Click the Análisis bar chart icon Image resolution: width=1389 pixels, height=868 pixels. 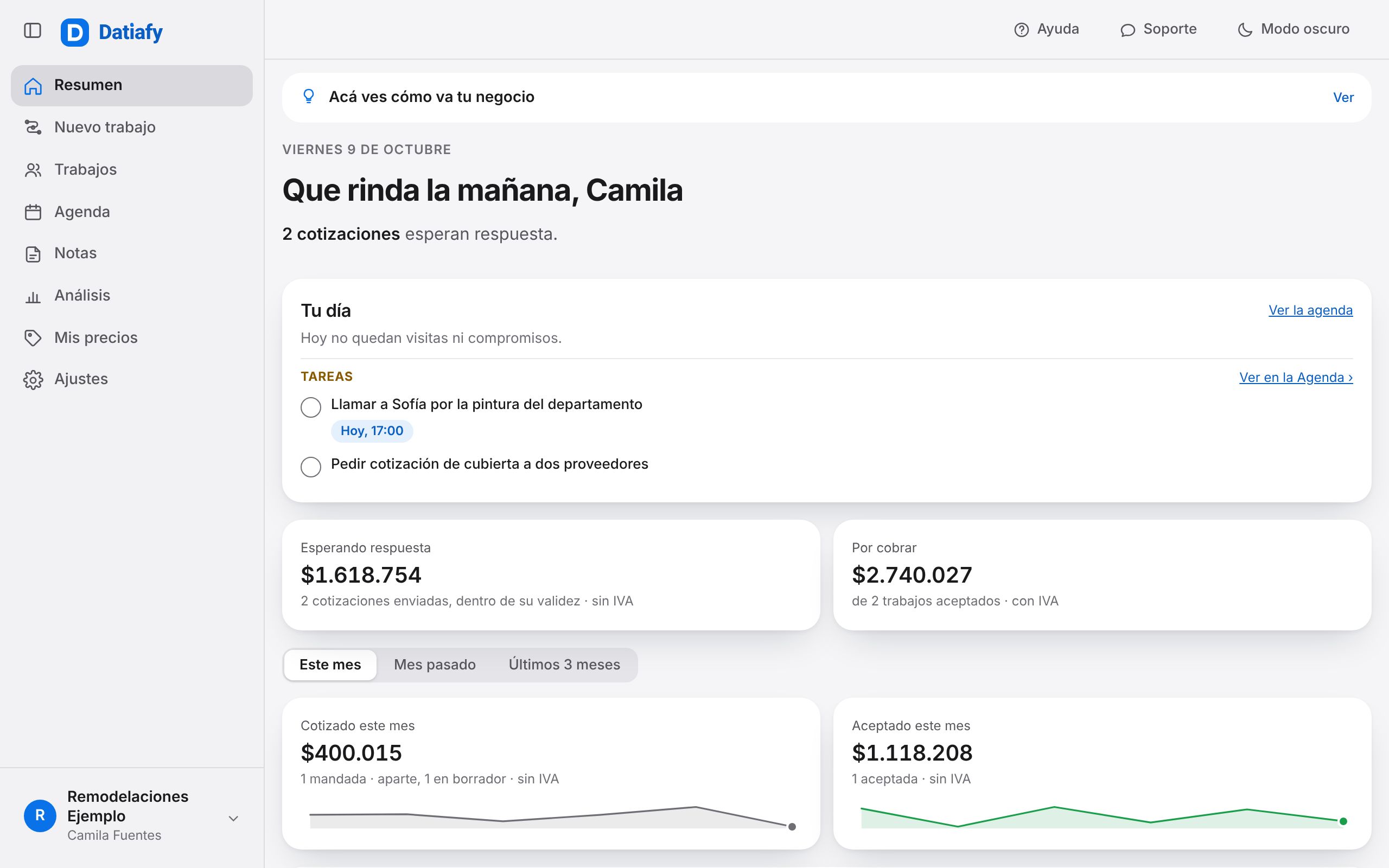[33, 296]
